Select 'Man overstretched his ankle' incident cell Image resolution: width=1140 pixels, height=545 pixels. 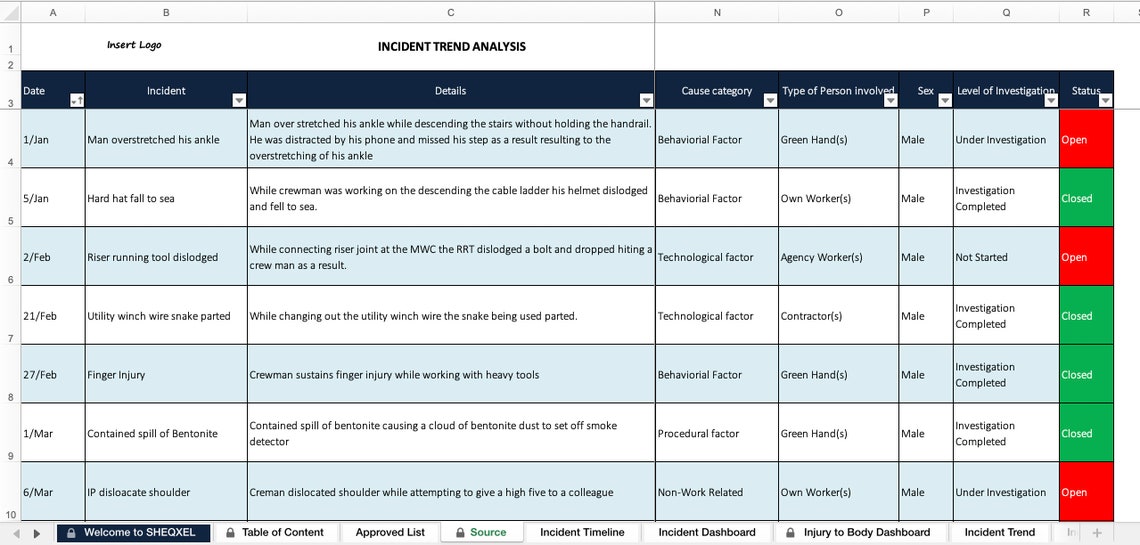[166, 139]
